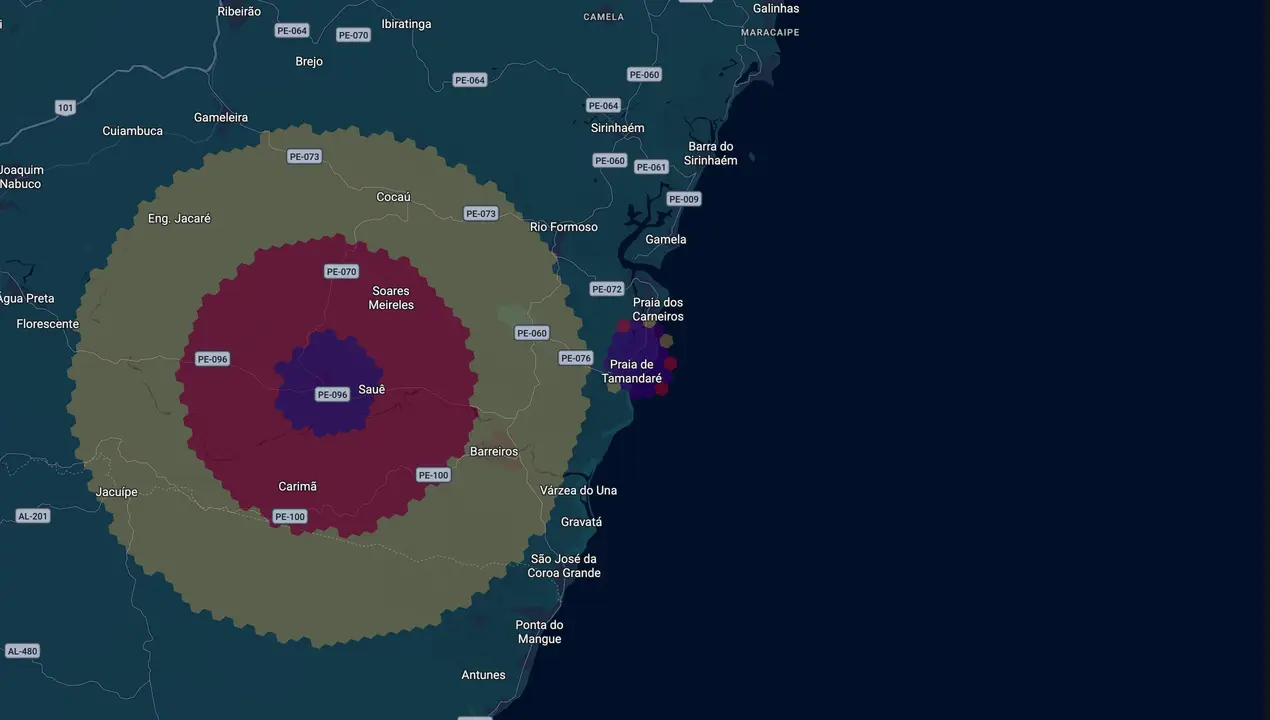
Task: Select the Praia de Tamandaré label
Action: [632, 371]
